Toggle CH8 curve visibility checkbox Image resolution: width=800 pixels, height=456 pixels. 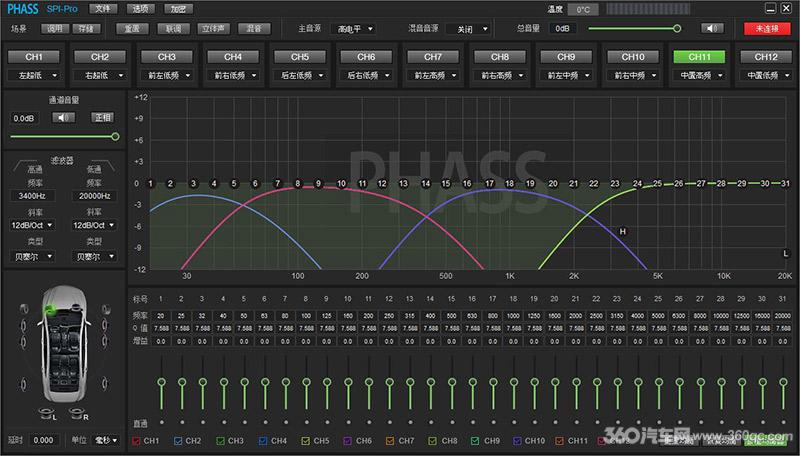click(x=433, y=441)
